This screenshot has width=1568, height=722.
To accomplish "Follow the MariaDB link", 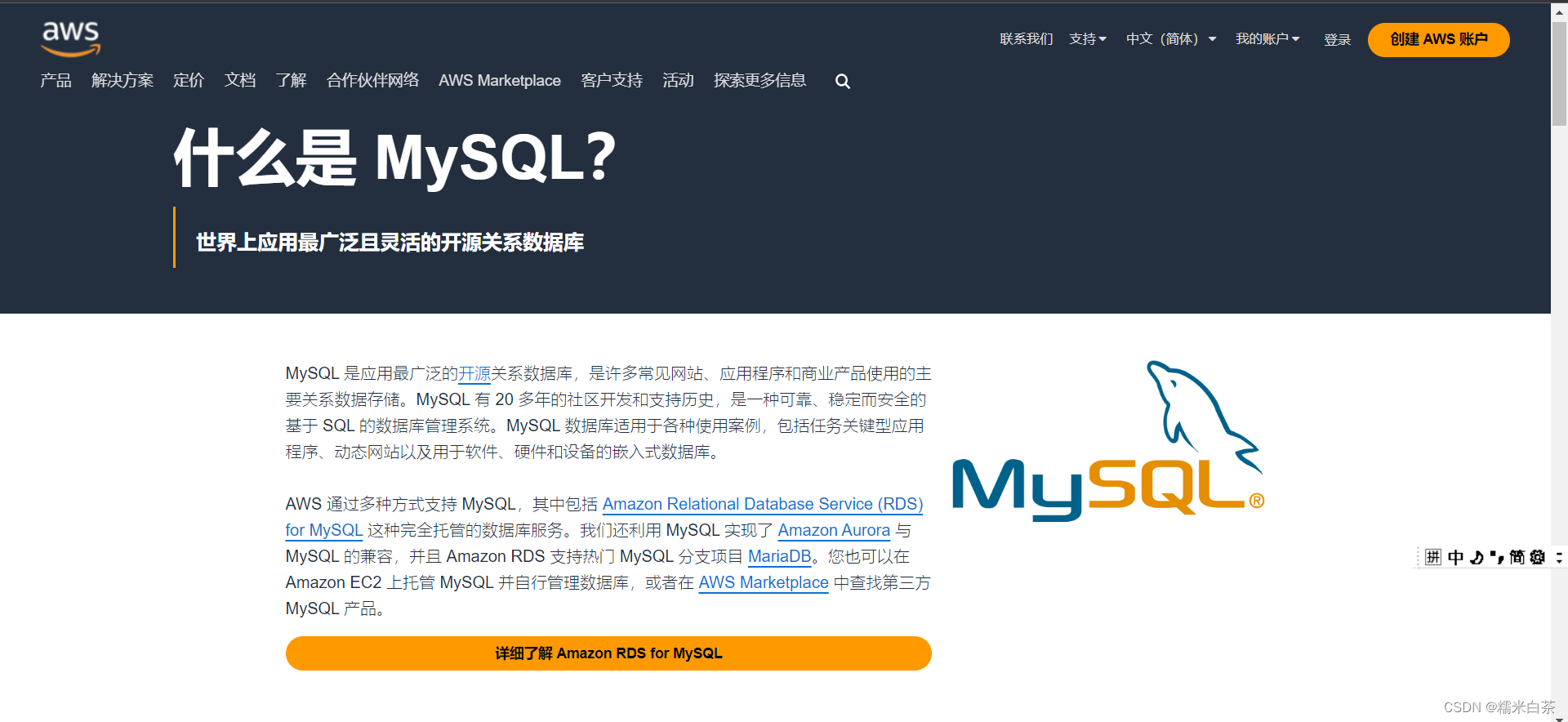I will (x=780, y=556).
